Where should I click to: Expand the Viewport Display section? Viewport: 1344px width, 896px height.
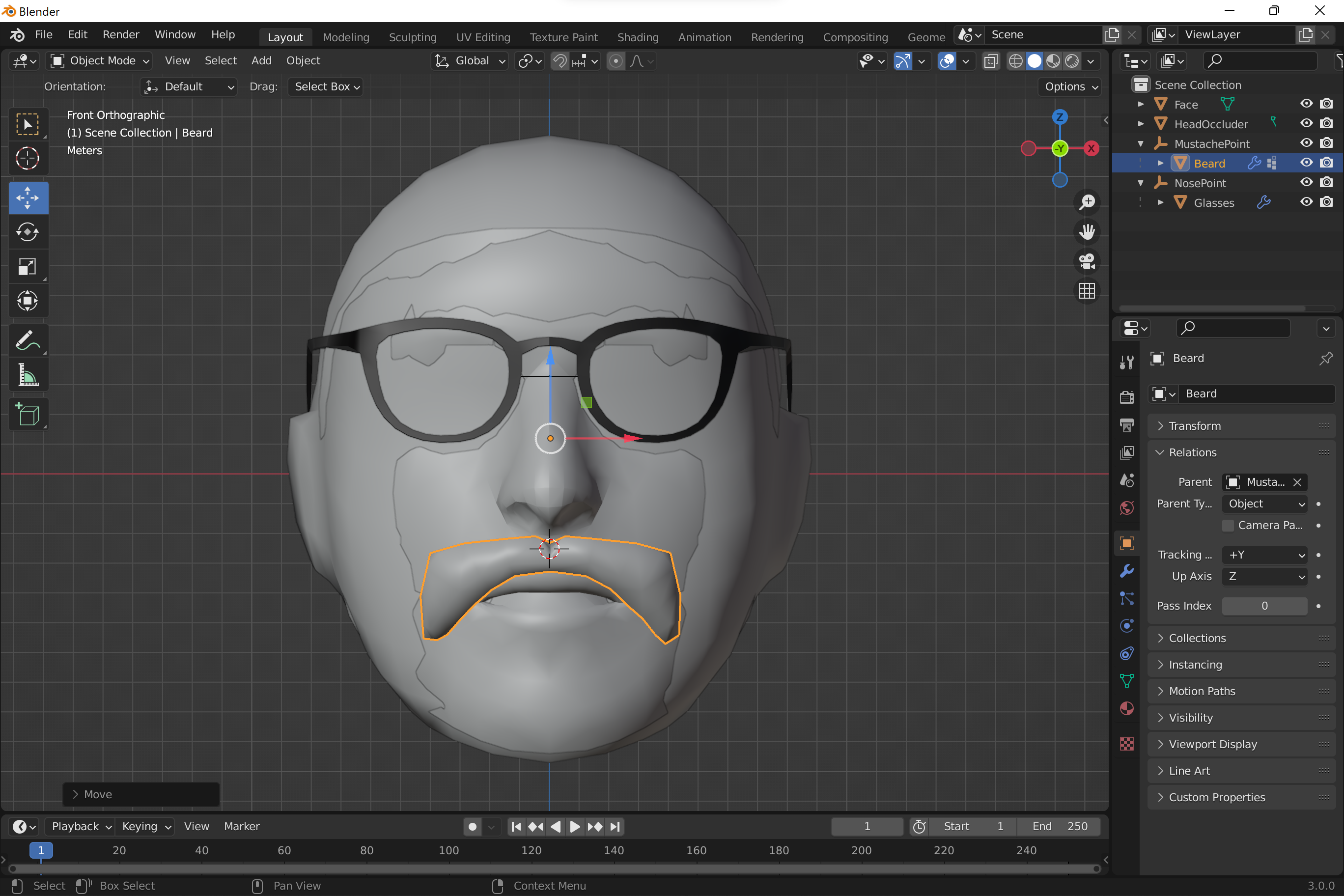click(1213, 744)
